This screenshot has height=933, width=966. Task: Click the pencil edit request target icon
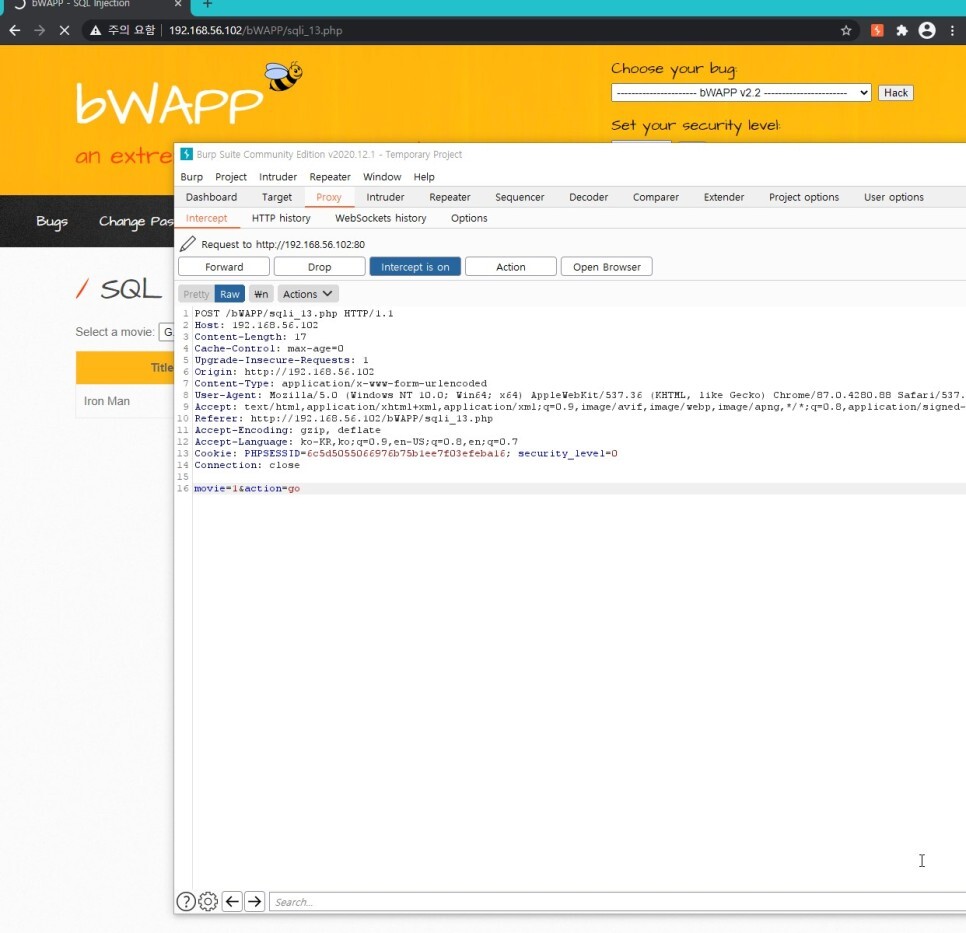tap(188, 244)
